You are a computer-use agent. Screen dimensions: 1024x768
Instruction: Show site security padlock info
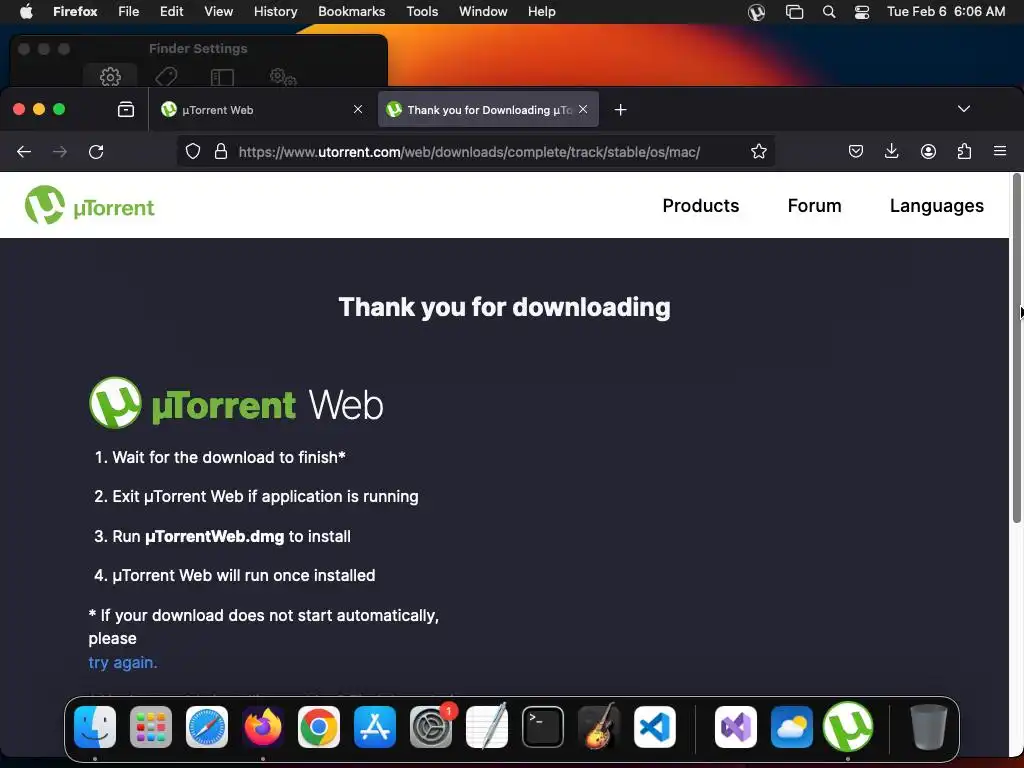221,152
